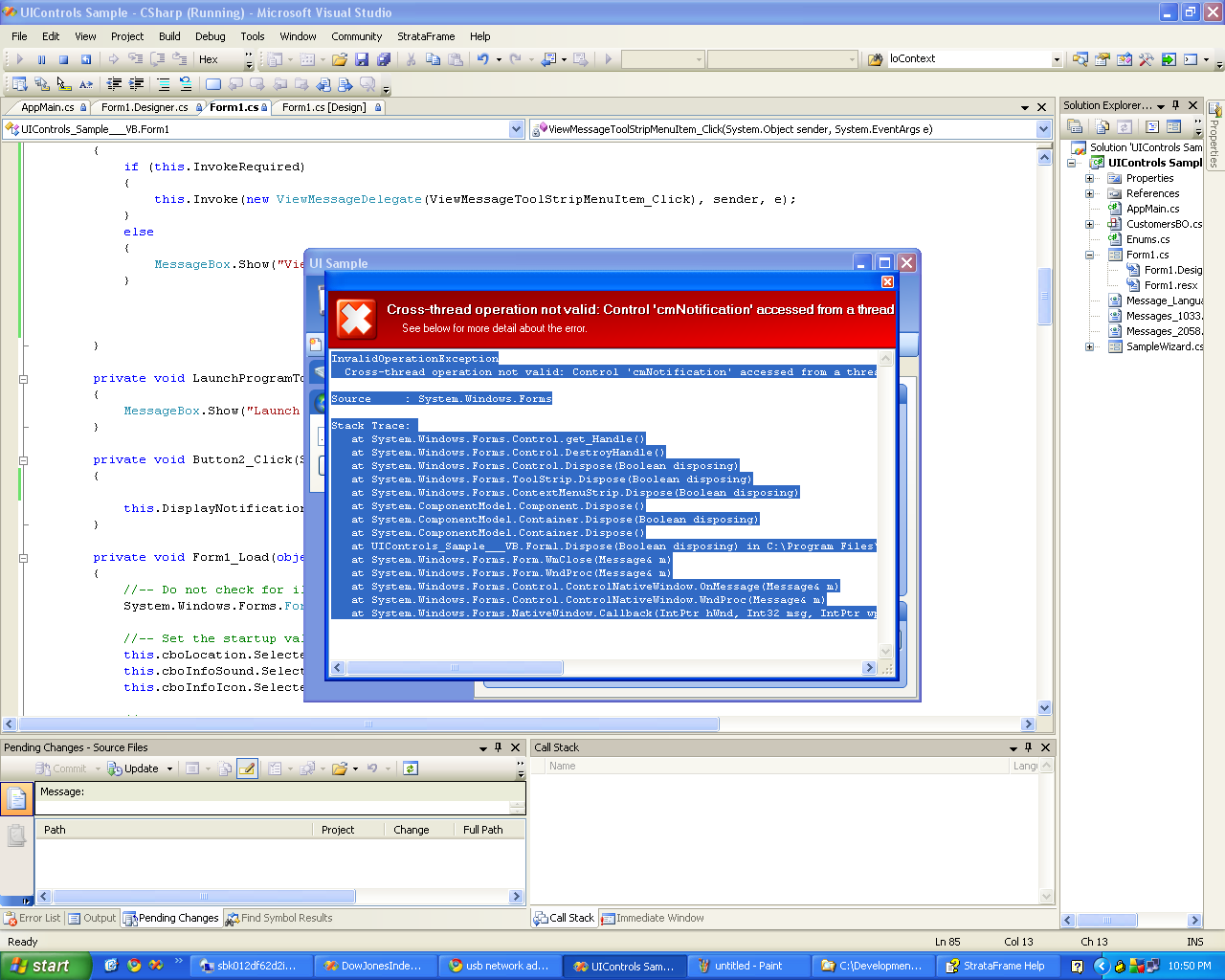This screenshot has height=980, width=1225.
Task: Click the Open File folder icon
Action: tap(339, 59)
